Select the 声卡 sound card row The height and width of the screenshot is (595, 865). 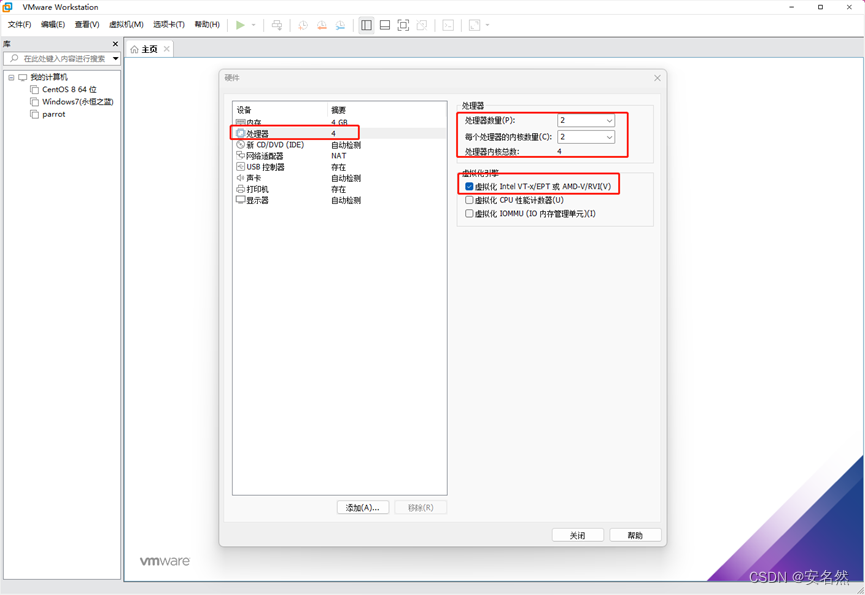click(x=339, y=178)
